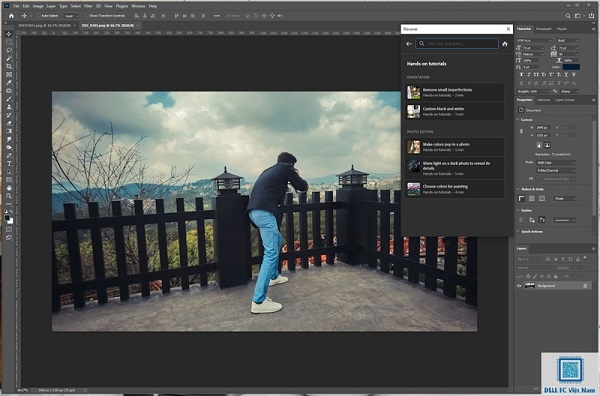Select the Eyedropper tool
600x396 pixels.
[9, 82]
